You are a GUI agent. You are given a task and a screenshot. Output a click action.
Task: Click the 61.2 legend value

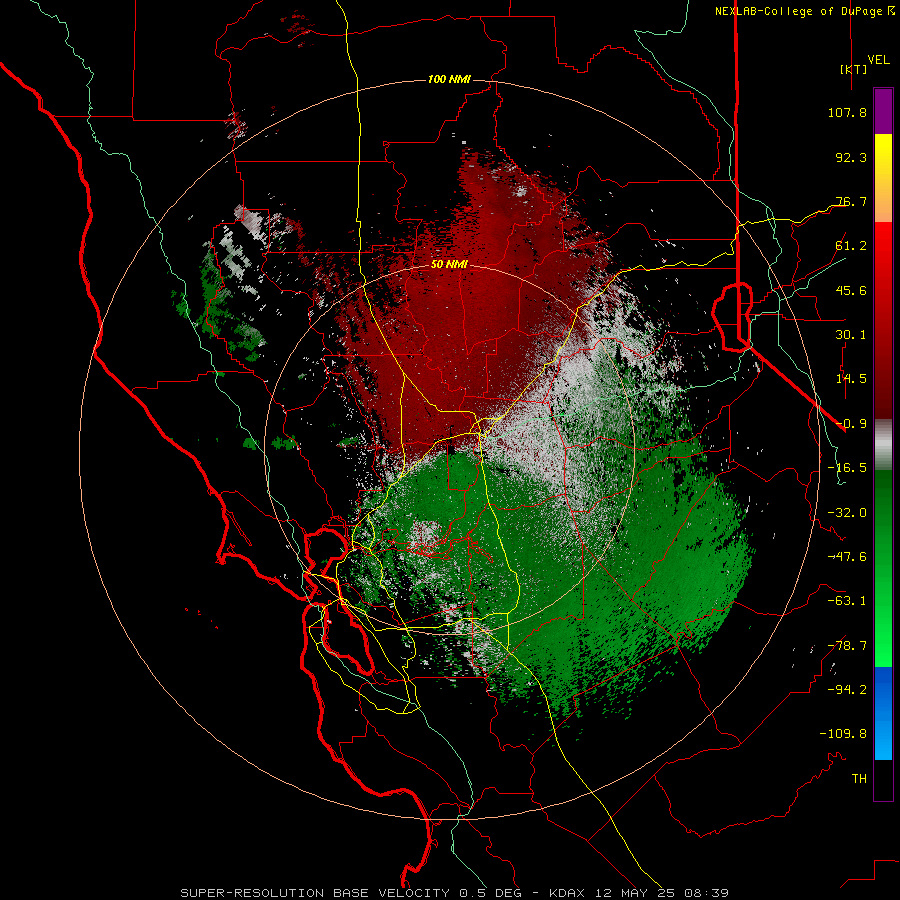851,246
